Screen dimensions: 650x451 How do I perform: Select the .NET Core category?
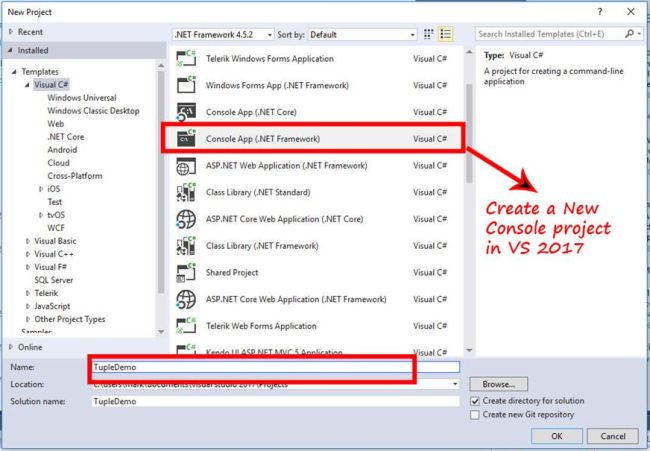[x=65, y=137]
